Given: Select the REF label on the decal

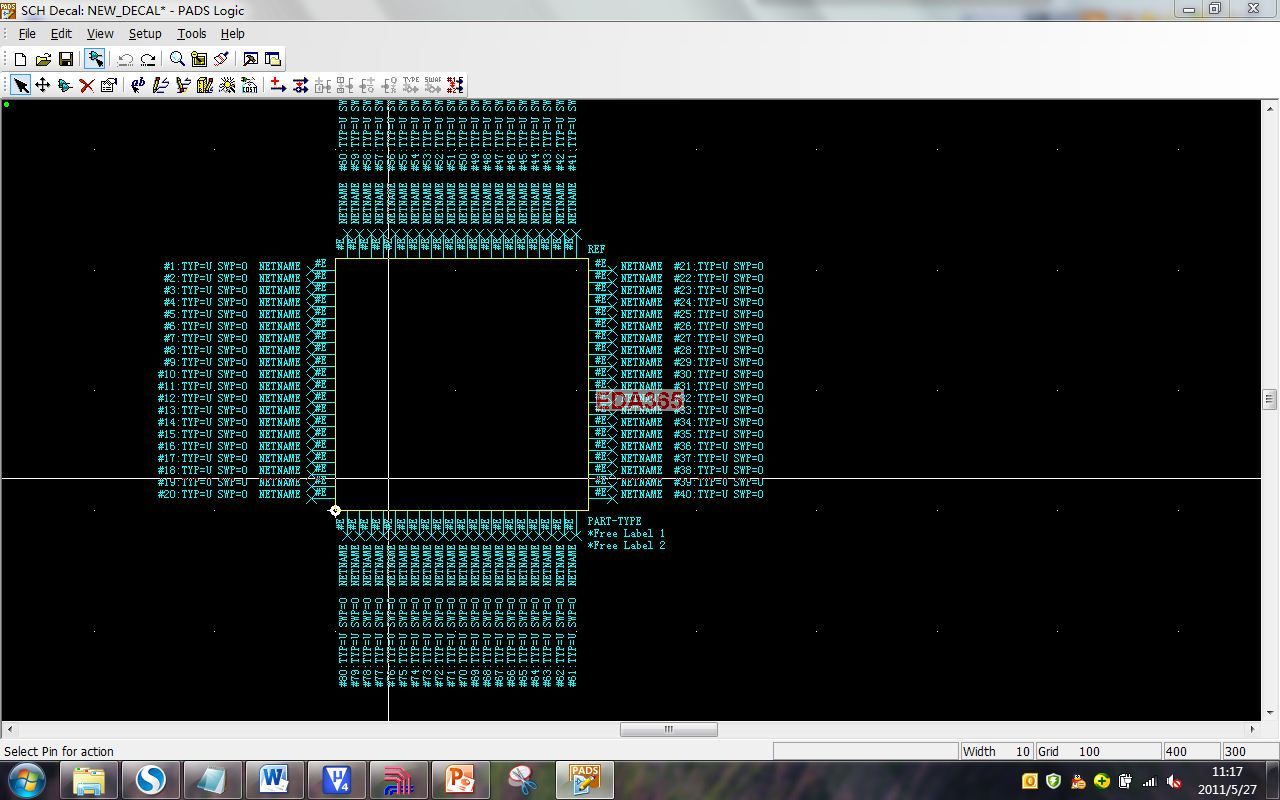Looking at the screenshot, I should 596,249.
